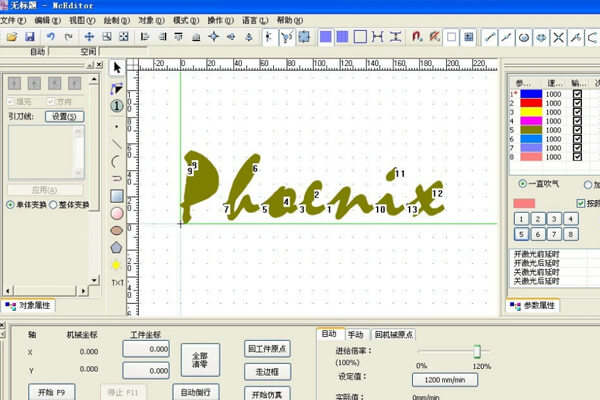Click the feed rate slider handle
The height and width of the screenshot is (400, 600).
[478, 350]
